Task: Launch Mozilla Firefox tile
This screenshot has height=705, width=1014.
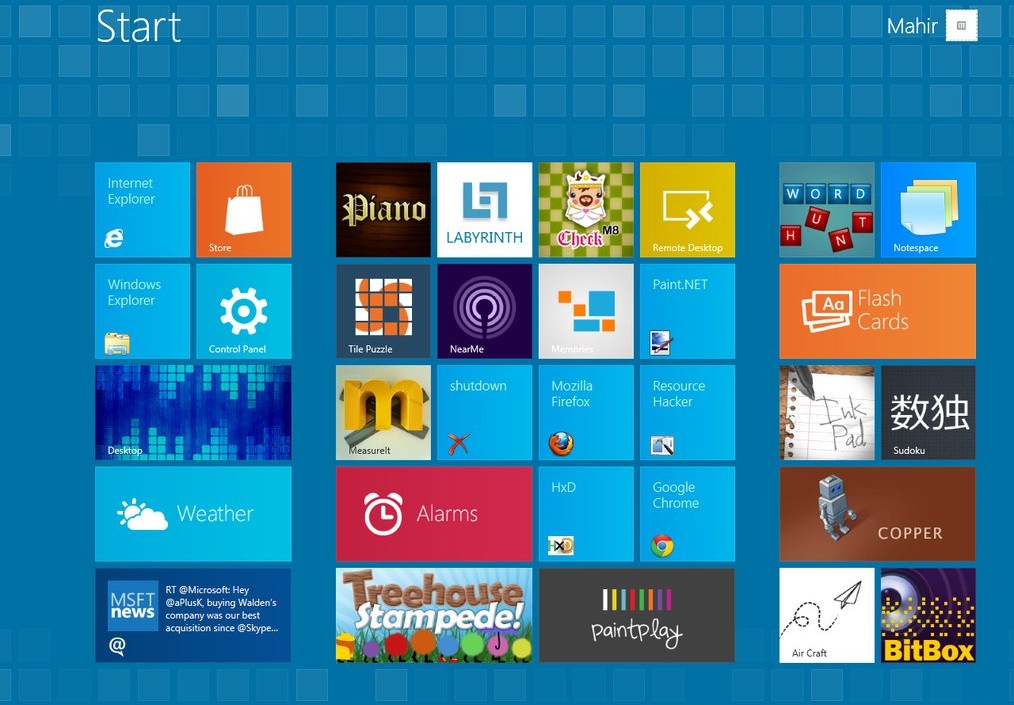Action: click(586, 413)
